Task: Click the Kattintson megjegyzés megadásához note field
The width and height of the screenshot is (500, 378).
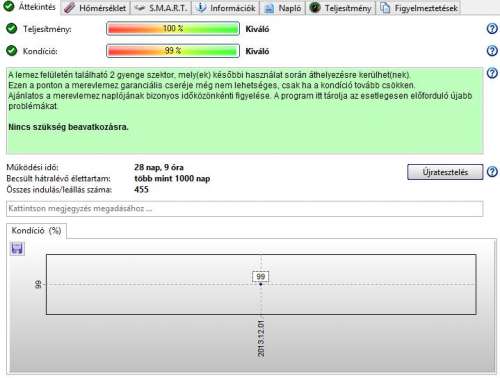Action: (245, 209)
